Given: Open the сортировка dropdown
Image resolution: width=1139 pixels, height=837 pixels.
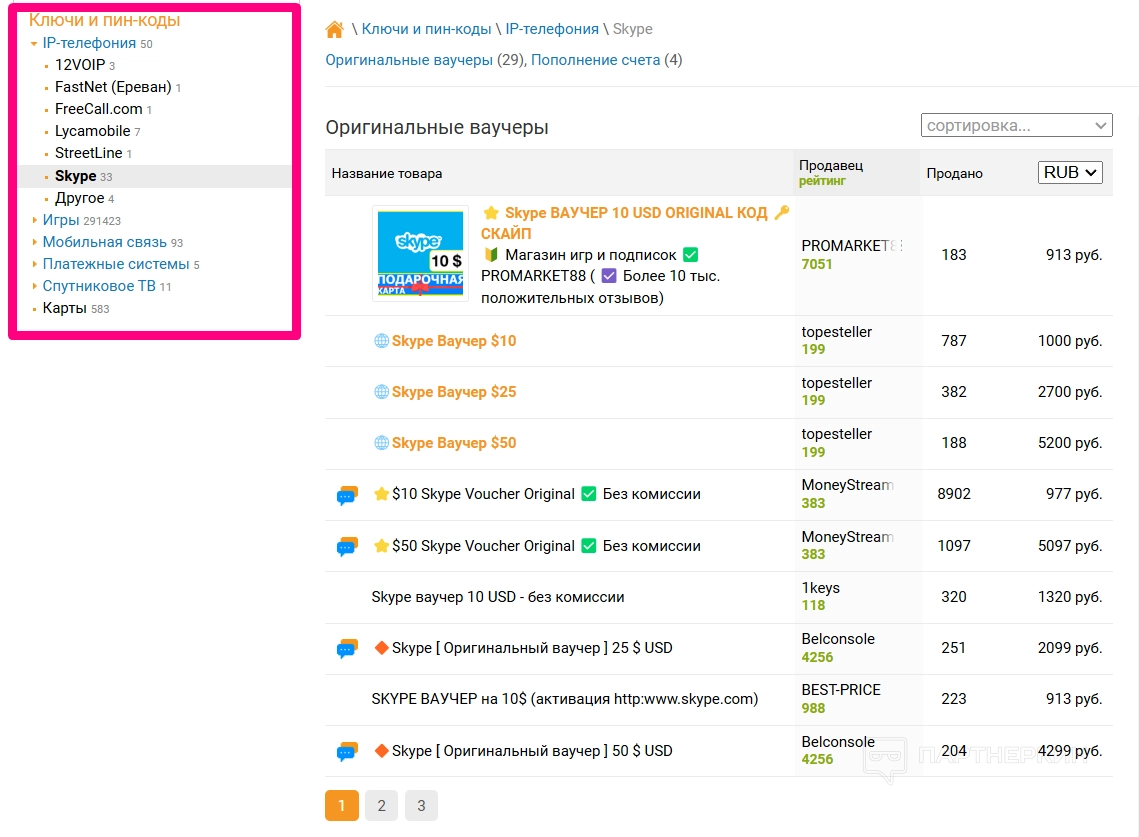Looking at the screenshot, I should (1016, 125).
